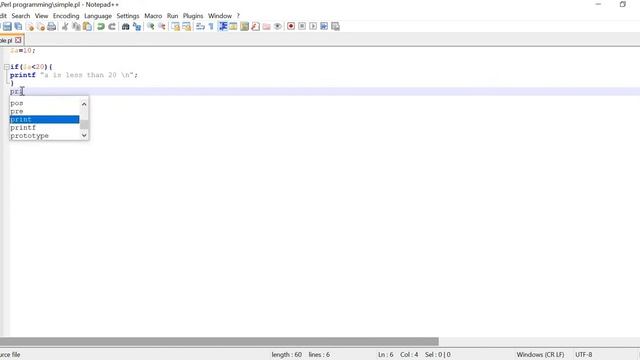The width and height of the screenshot is (640, 360).
Task: Save the recorded macro using the toolbar icon
Action: coord(335,27)
